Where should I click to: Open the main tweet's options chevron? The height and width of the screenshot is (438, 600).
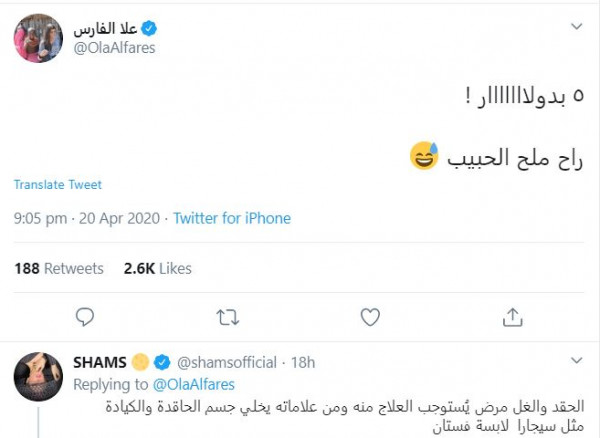pyautogui.click(x=577, y=26)
